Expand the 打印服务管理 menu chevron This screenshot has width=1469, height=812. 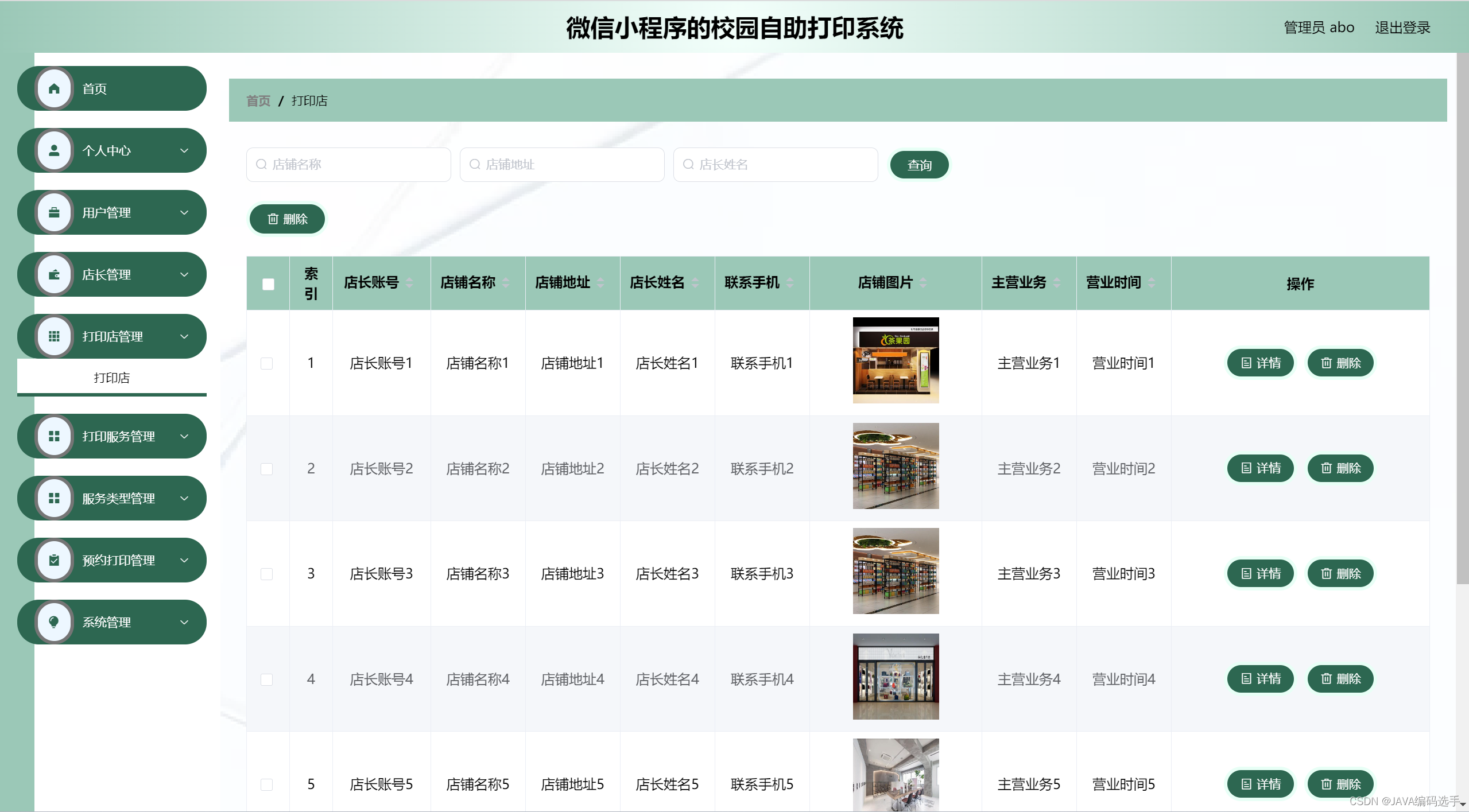click(x=184, y=436)
